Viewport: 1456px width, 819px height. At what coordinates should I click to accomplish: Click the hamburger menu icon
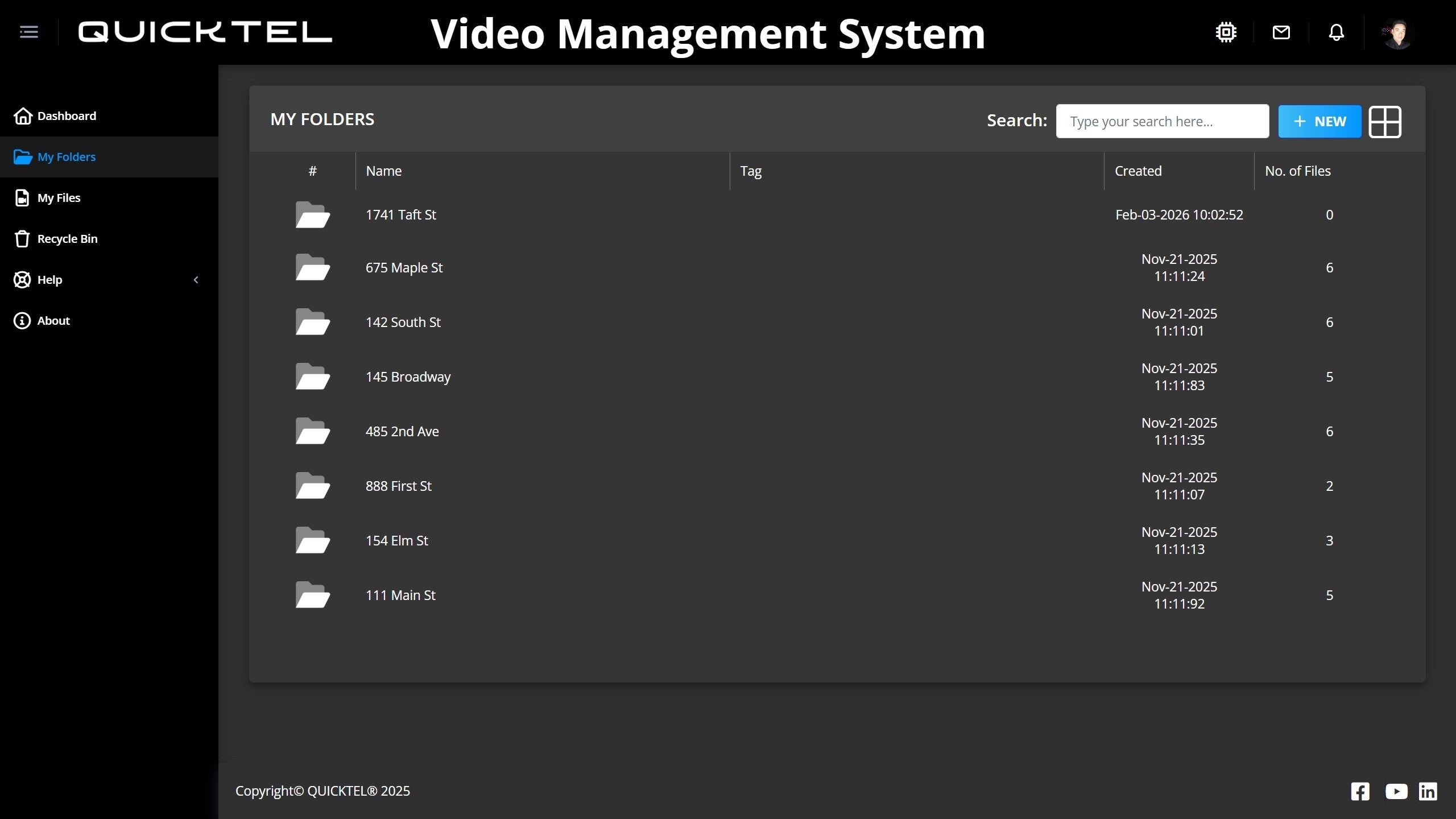pos(29,32)
